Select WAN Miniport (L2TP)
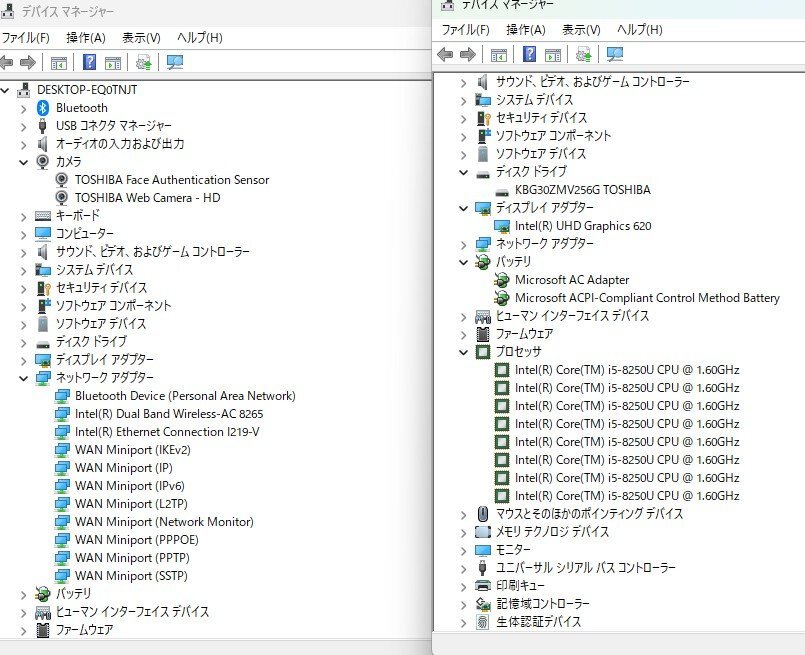Image resolution: width=805 pixels, height=655 pixels. 131,504
